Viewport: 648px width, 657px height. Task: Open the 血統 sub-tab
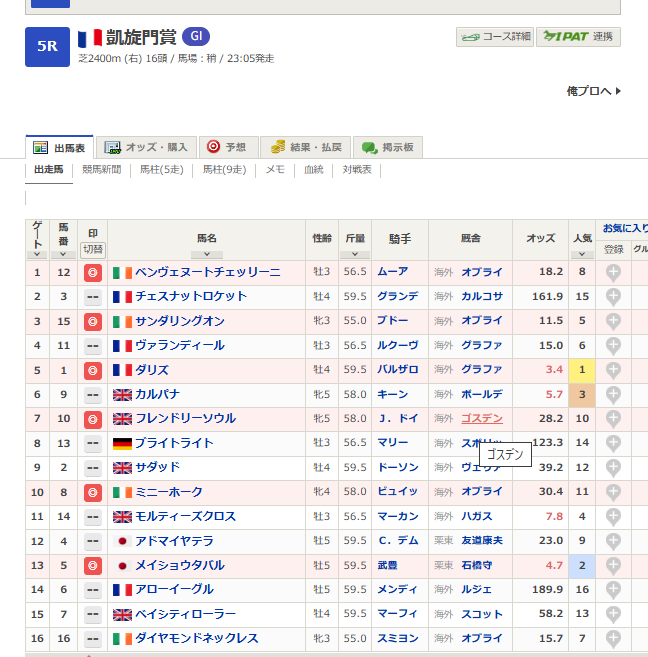314,170
